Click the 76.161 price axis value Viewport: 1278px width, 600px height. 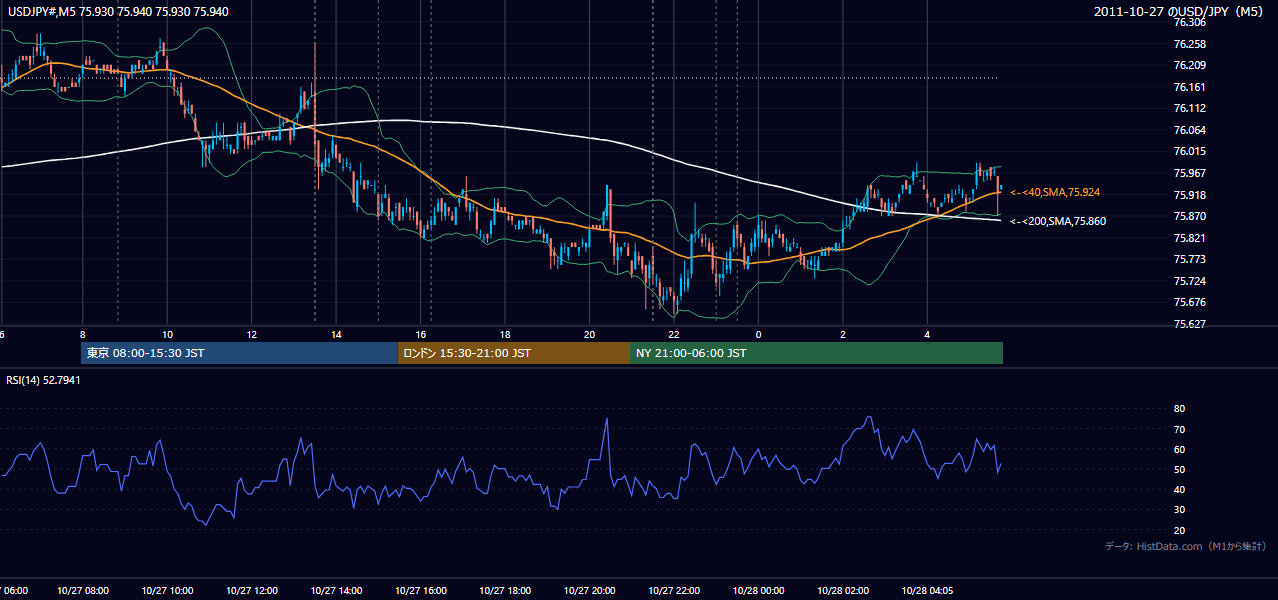coord(1189,87)
